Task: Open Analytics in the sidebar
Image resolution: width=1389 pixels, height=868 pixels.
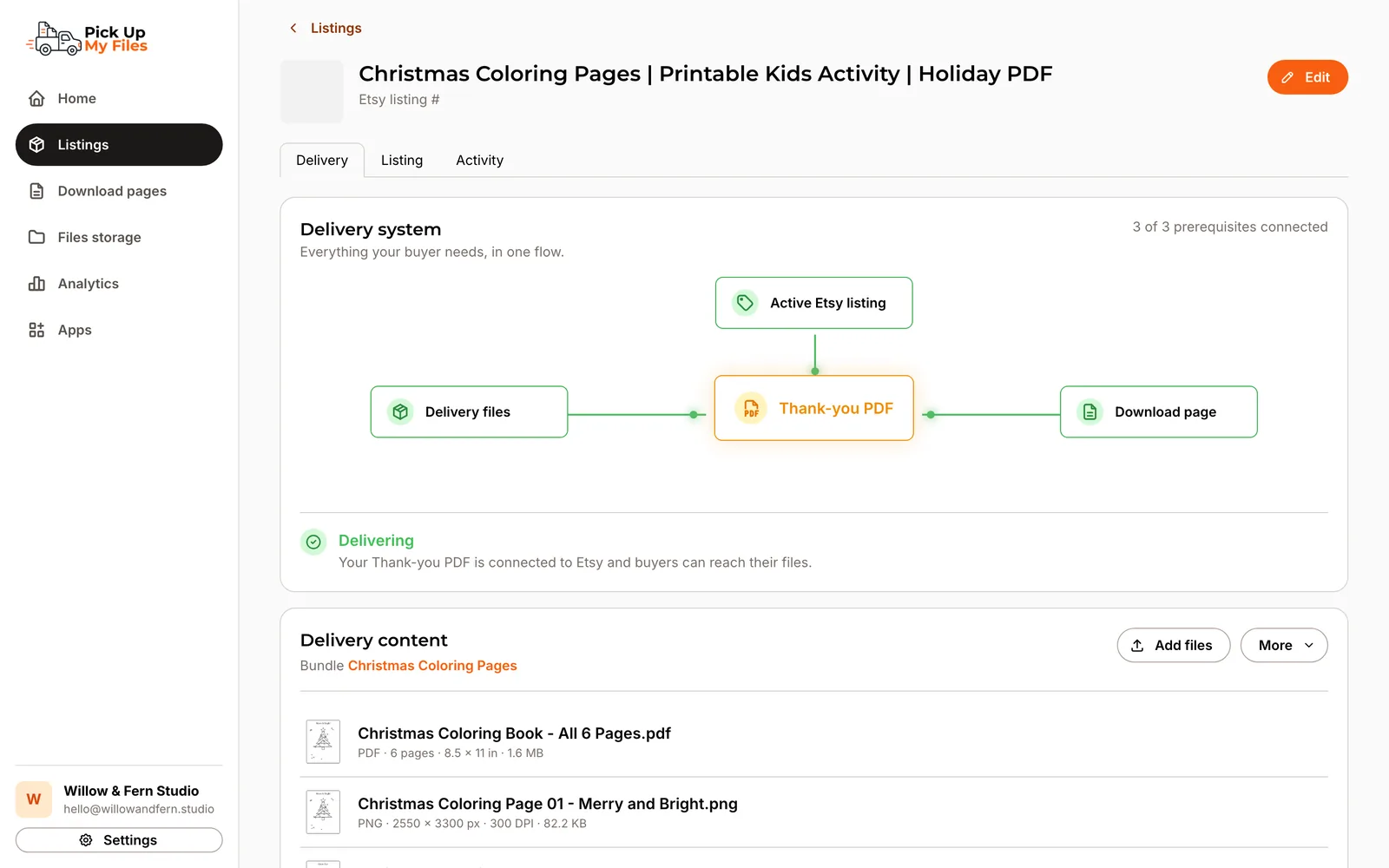Action: tap(119, 284)
